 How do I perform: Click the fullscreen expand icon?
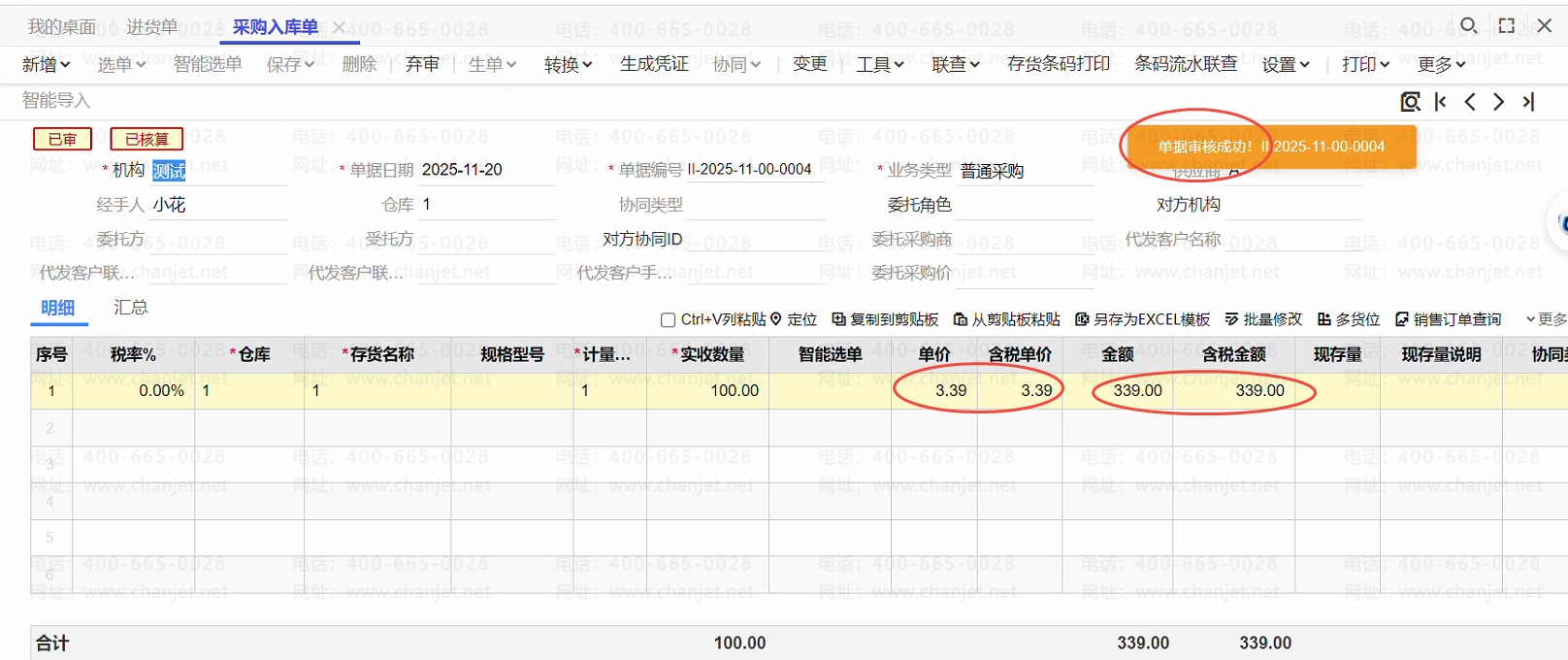pyautogui.click(x=1507, y=25)
